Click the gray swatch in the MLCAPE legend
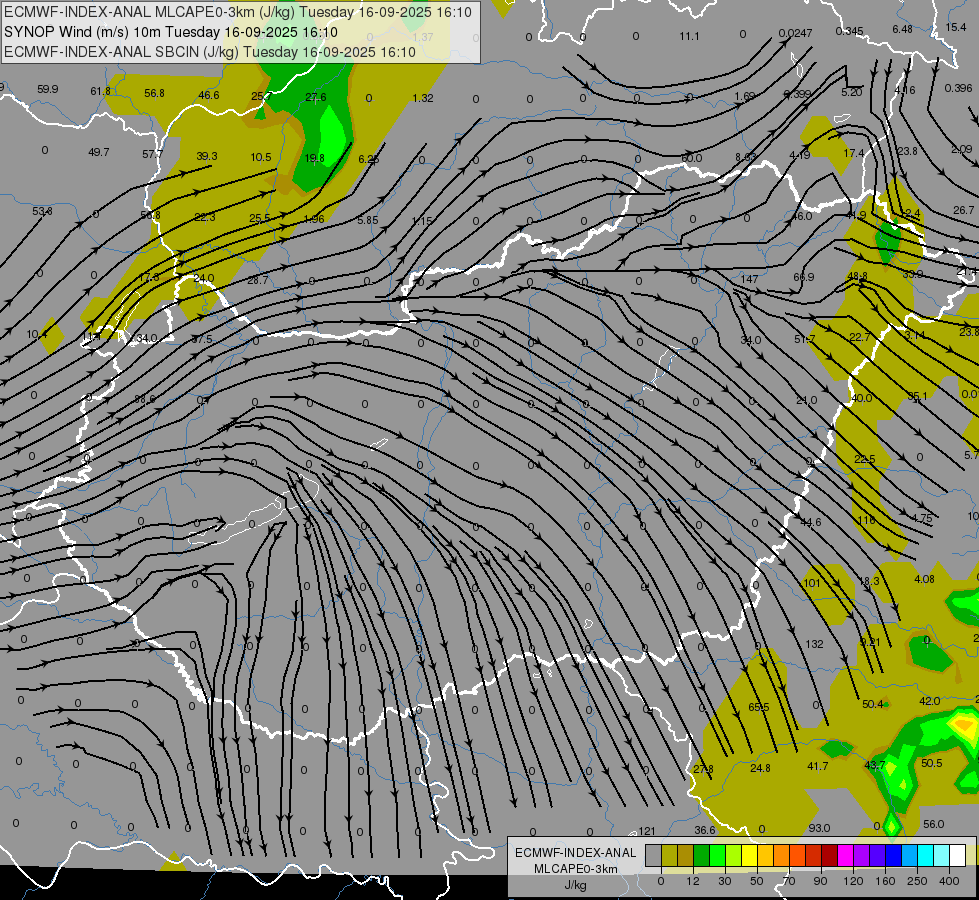This screenshot has height=900, width=979. [654, 855]
